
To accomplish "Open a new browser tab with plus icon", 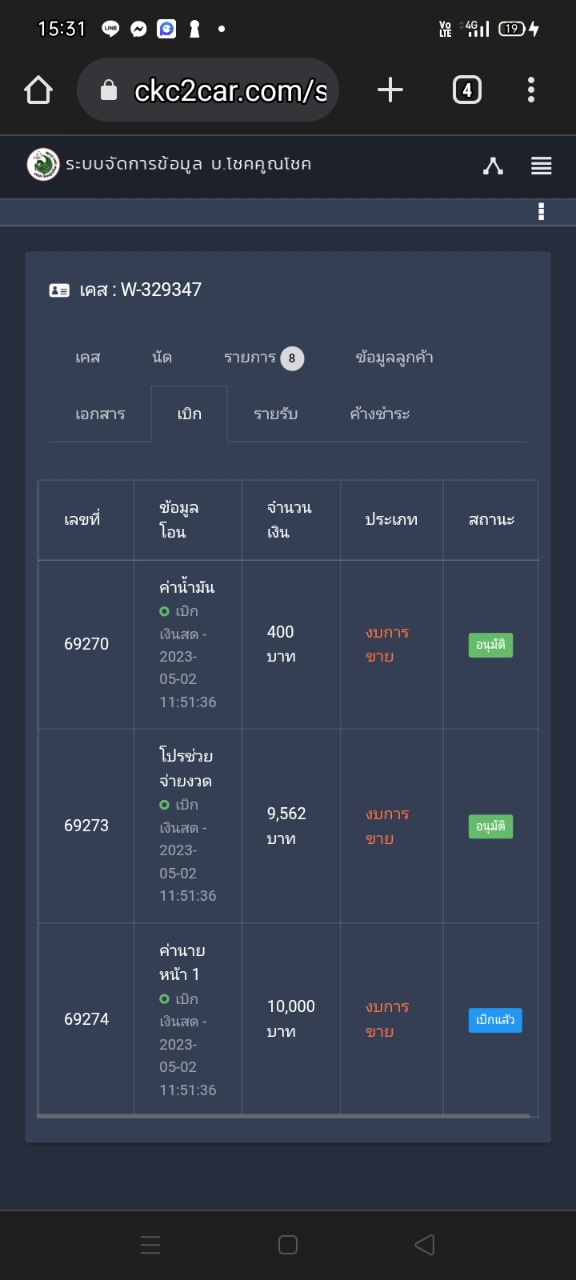I will click(390, 90).
